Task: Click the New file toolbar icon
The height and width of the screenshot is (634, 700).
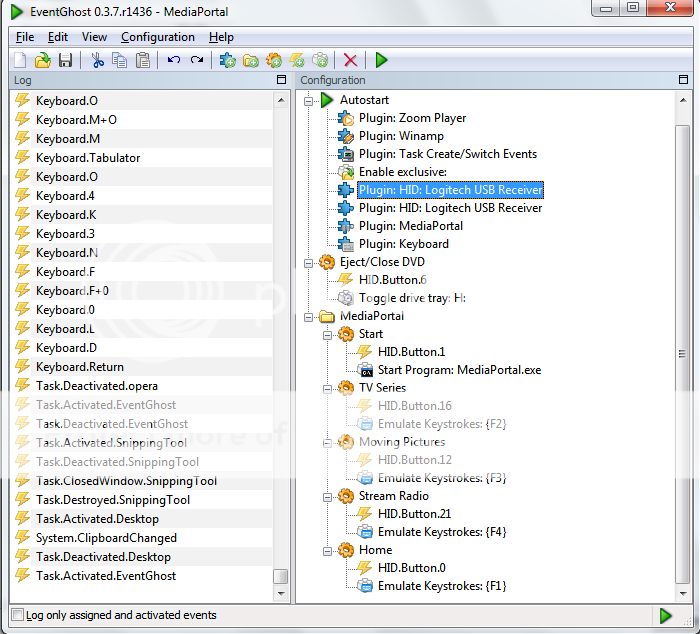Action: (20, 60)
